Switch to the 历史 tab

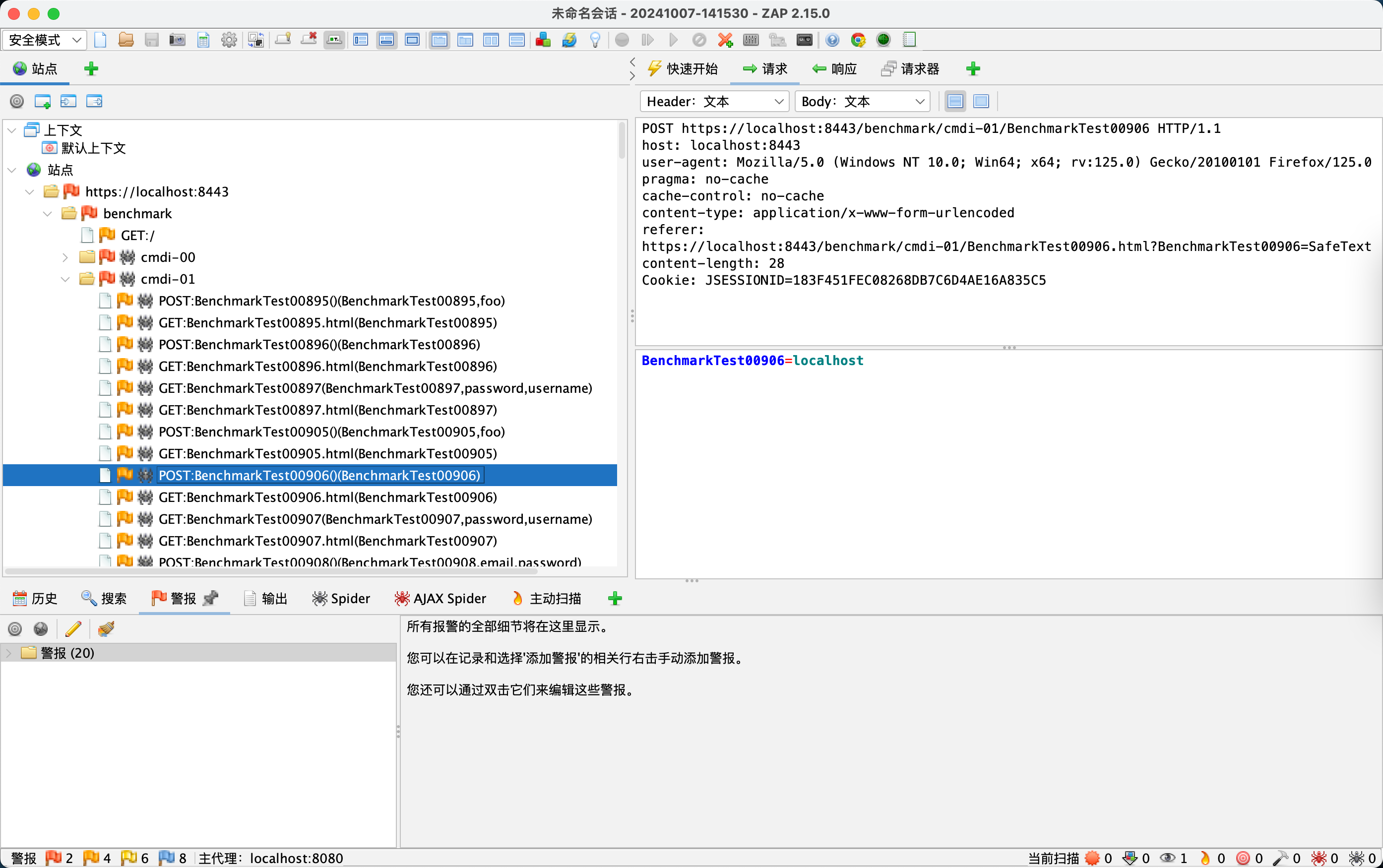point(36,598)
